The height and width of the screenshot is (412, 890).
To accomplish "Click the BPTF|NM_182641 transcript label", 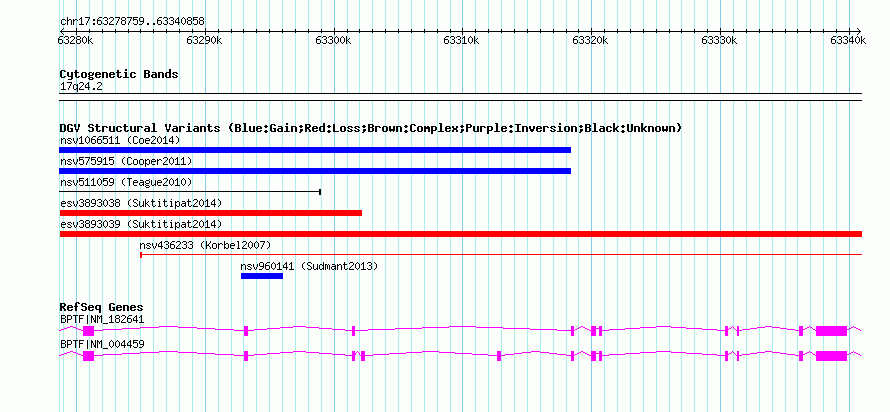I will 102,319.
